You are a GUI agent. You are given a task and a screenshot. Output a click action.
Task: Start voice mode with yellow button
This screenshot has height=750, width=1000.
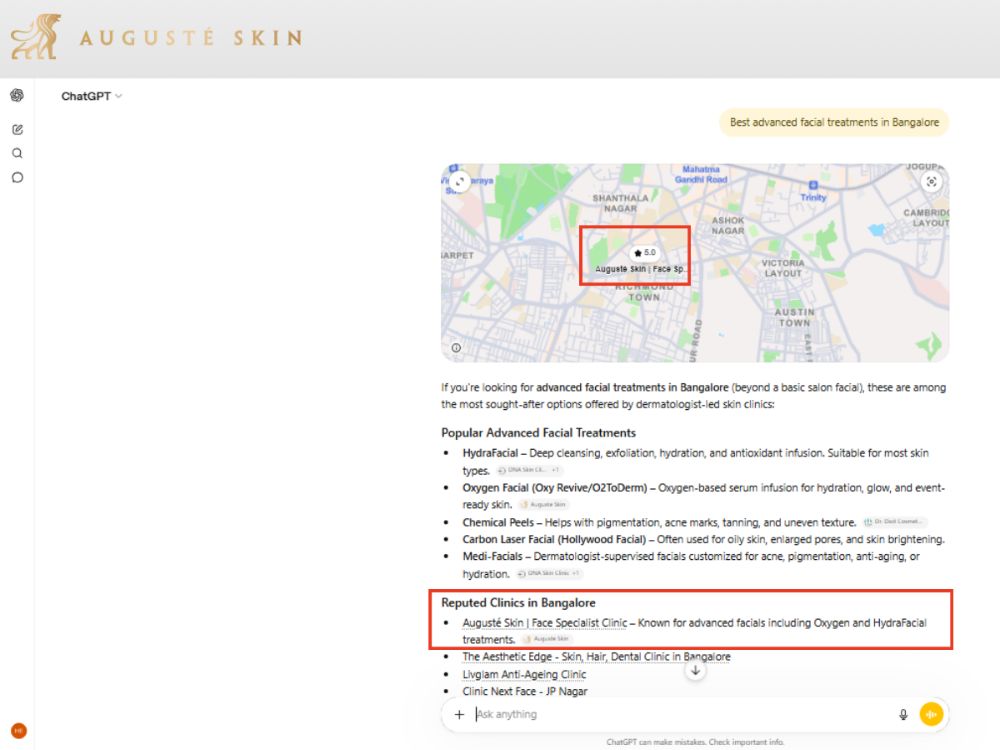[x=931, y=714]
